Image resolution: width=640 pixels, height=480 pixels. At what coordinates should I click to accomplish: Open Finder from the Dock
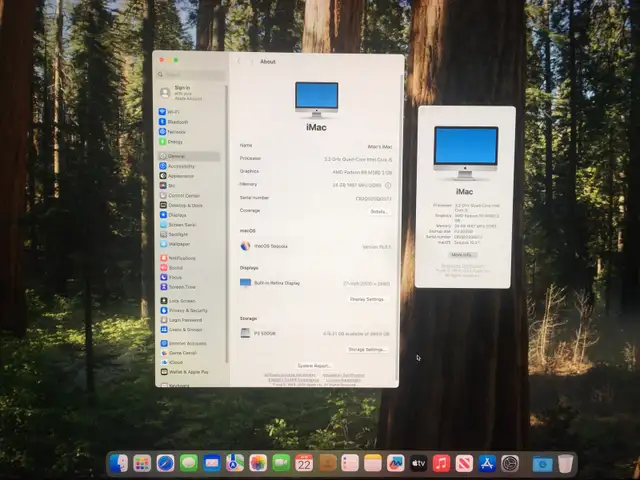pyautogui.click(x=119, y=463)
